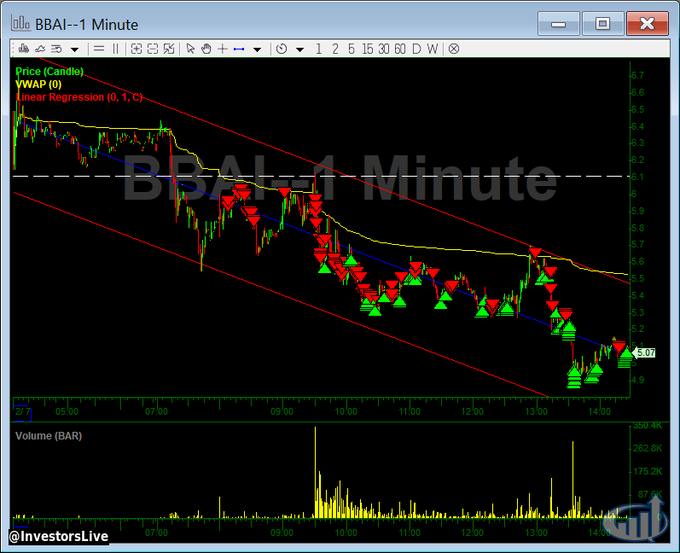
Task: Click the chart type bars icon in toolbar
Action: (24, 49)
